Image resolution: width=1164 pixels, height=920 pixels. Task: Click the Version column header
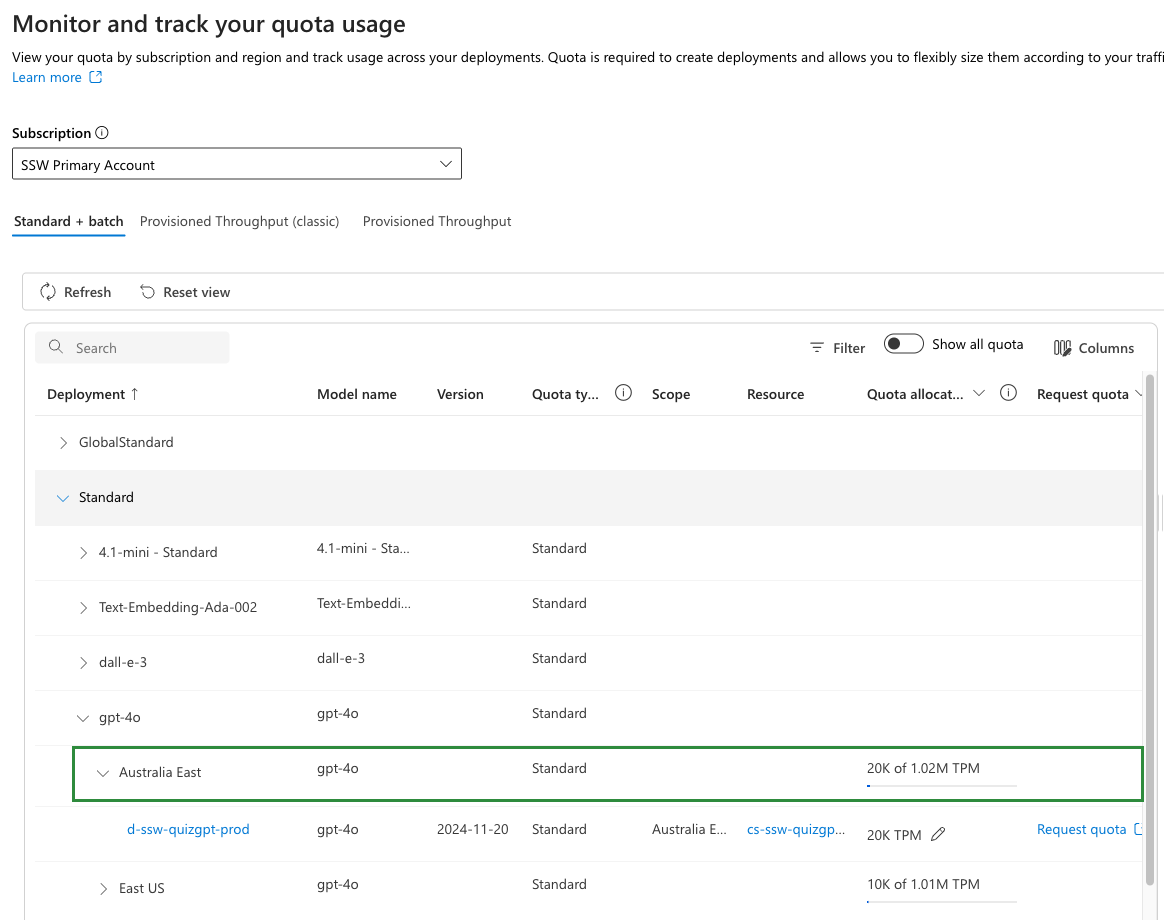tap(460, 394)
